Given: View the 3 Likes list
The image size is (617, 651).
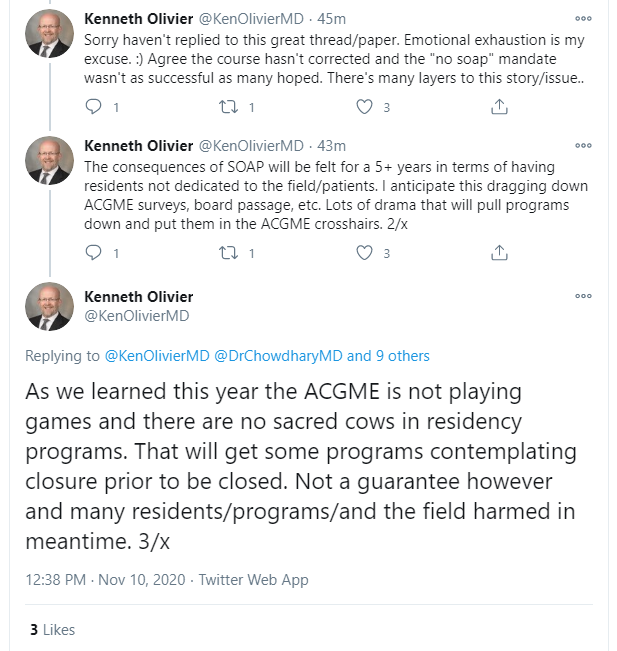Looking at the screenshot, I should click(52, 630).
